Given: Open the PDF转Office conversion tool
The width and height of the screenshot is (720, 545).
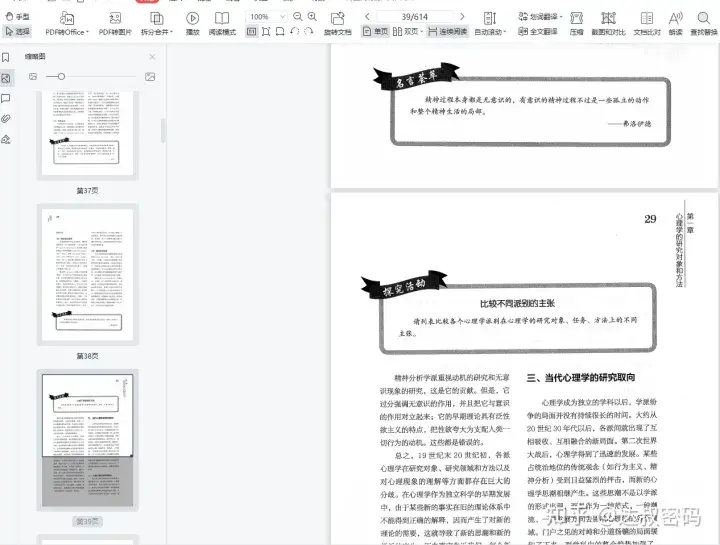Looking at the screenshot, I should click(x=67, y=23).
